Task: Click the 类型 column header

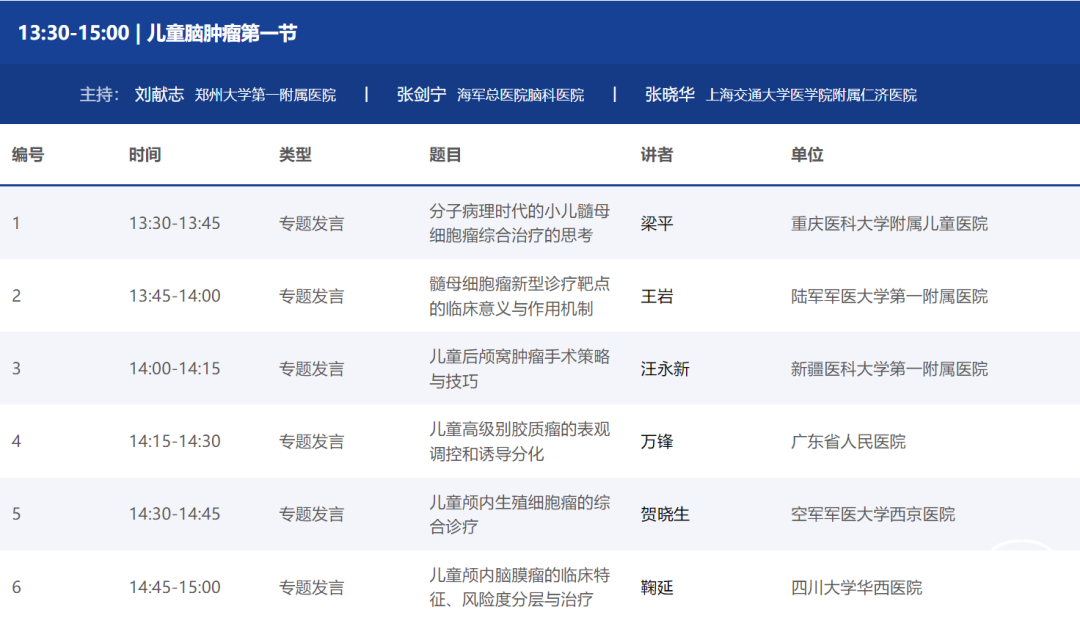Action: [x=295, y=155]
